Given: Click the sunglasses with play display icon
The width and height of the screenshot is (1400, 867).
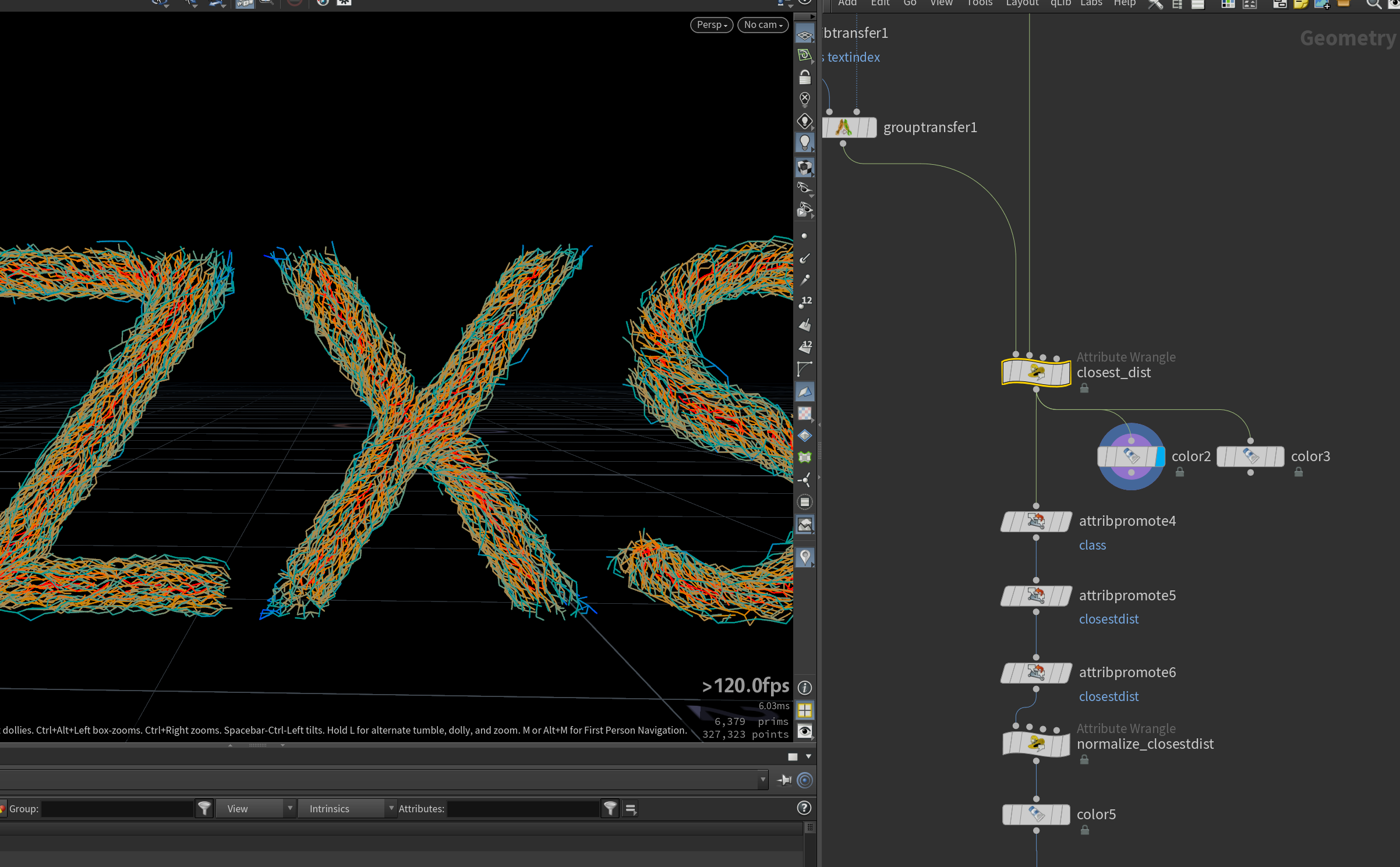Looking at the screenshot, I should (x=805, y=210).
